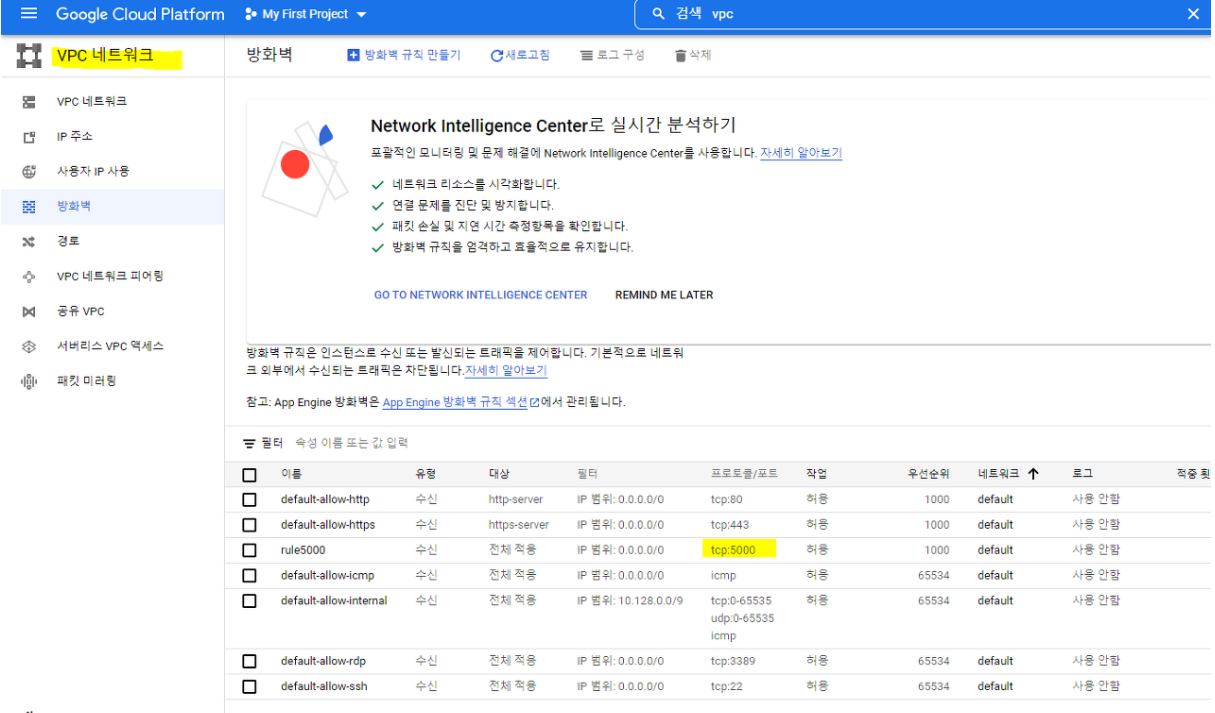1215x713 pixels.
Task: Check the default-allow-https row checkbox
Action: coord(250,525)
